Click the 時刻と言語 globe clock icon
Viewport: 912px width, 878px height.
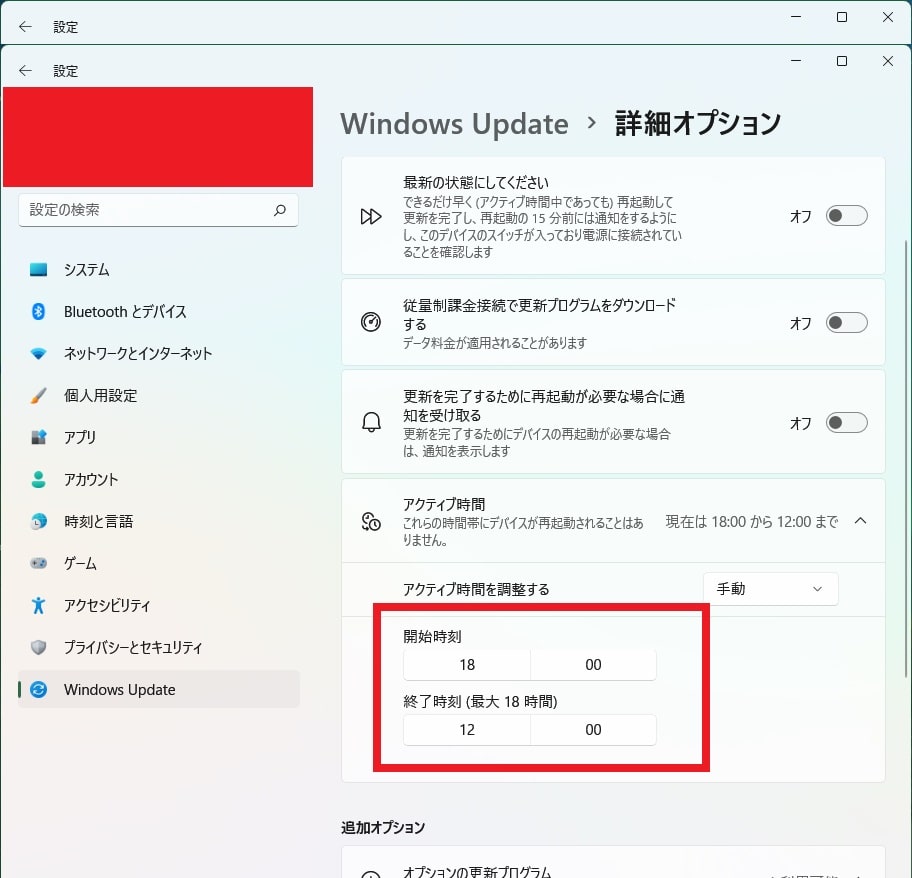coord(38,522)
